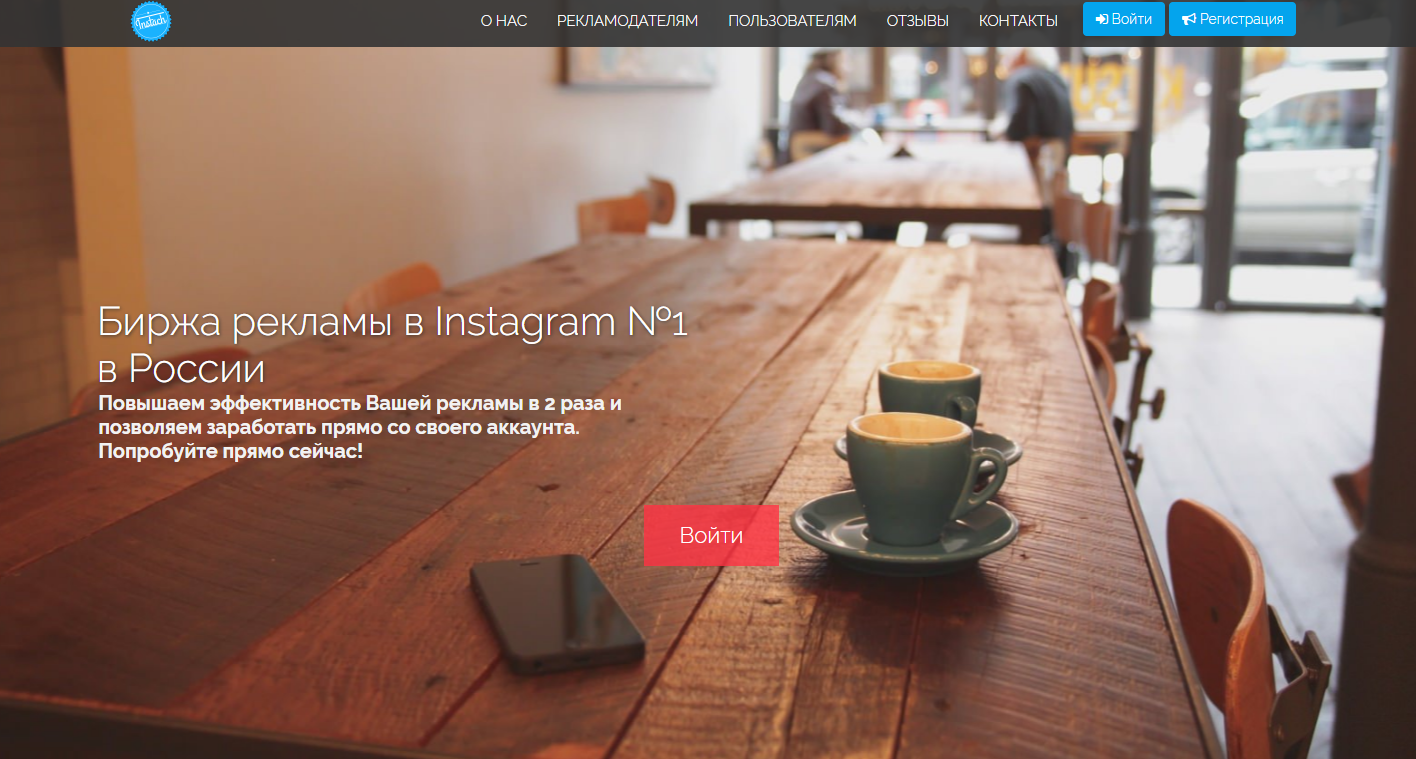
Task: Go to the РЕКЛАМОДАТЕЛЯМ menu item
Action: 628,20
